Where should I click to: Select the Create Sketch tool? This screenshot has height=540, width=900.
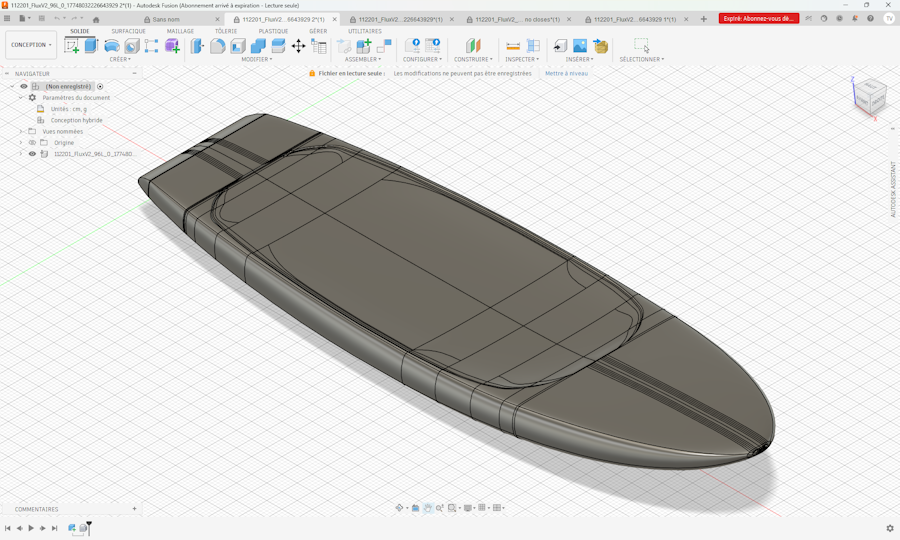[x=72, y=46]
